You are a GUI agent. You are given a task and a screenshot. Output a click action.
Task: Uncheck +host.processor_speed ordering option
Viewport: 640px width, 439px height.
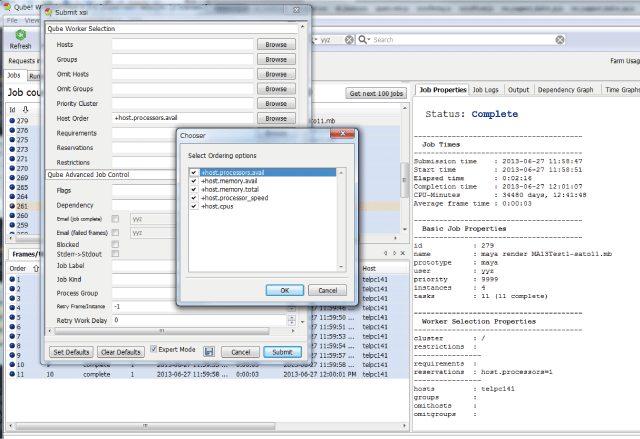pos(194,198)
